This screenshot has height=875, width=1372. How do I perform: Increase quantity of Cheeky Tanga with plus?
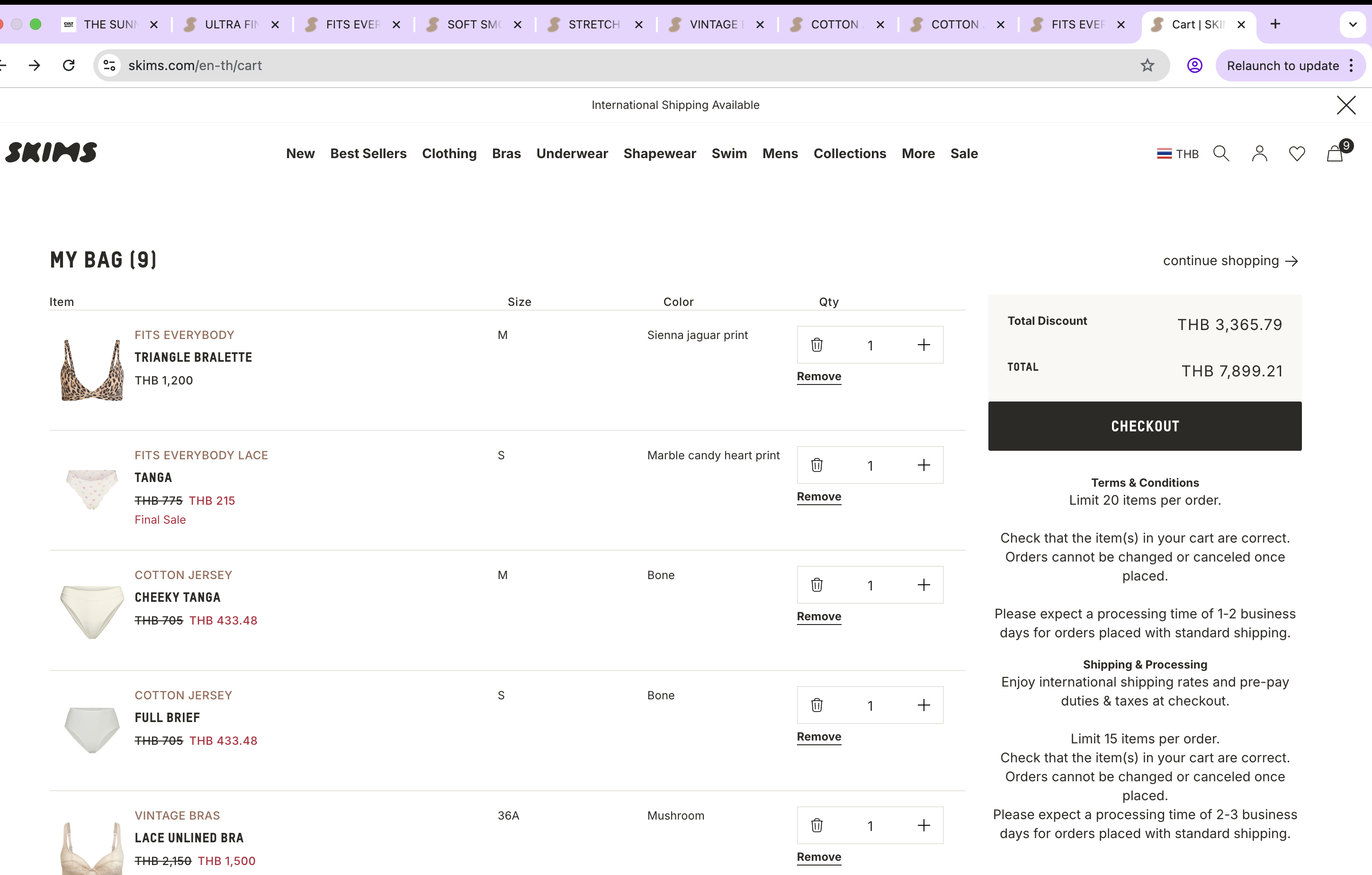pyautogui.click(x=924, y=584)
